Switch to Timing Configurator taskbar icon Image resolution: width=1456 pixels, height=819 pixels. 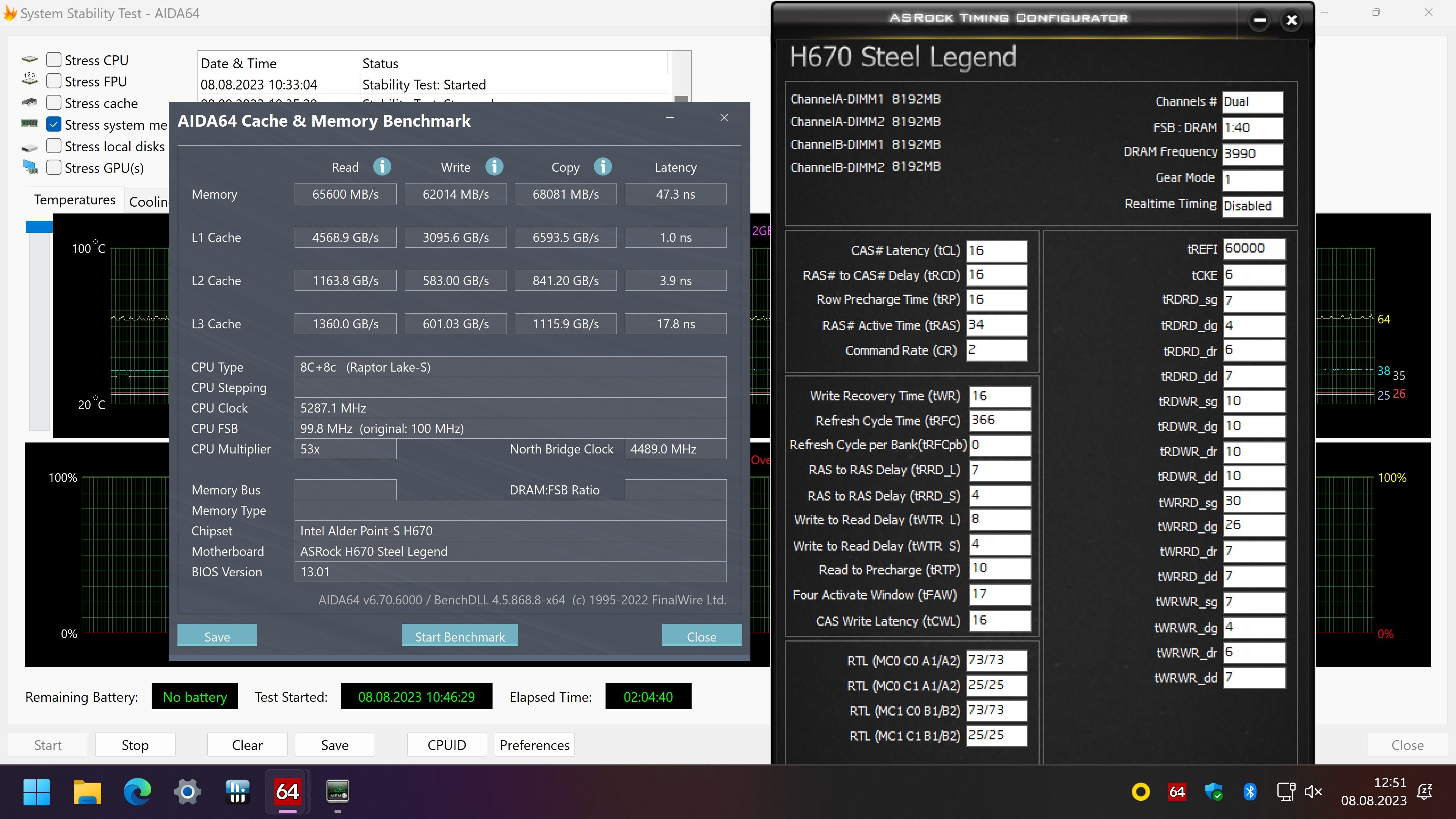pyautogui.click(x=337, y=791)
